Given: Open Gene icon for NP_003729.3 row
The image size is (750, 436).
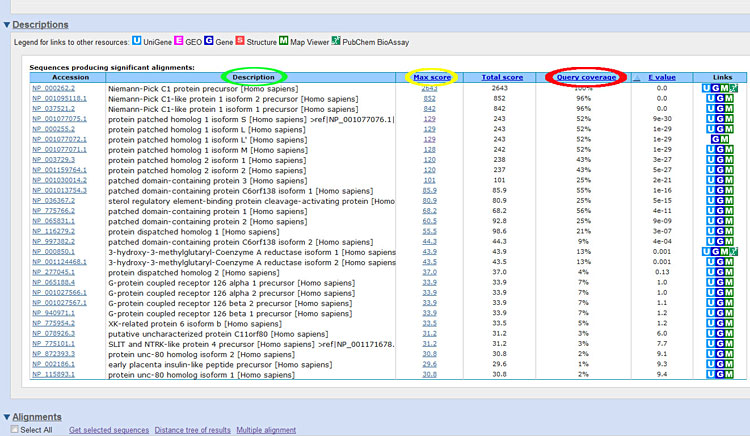Looking at the screenshot, I should point(720,160).
